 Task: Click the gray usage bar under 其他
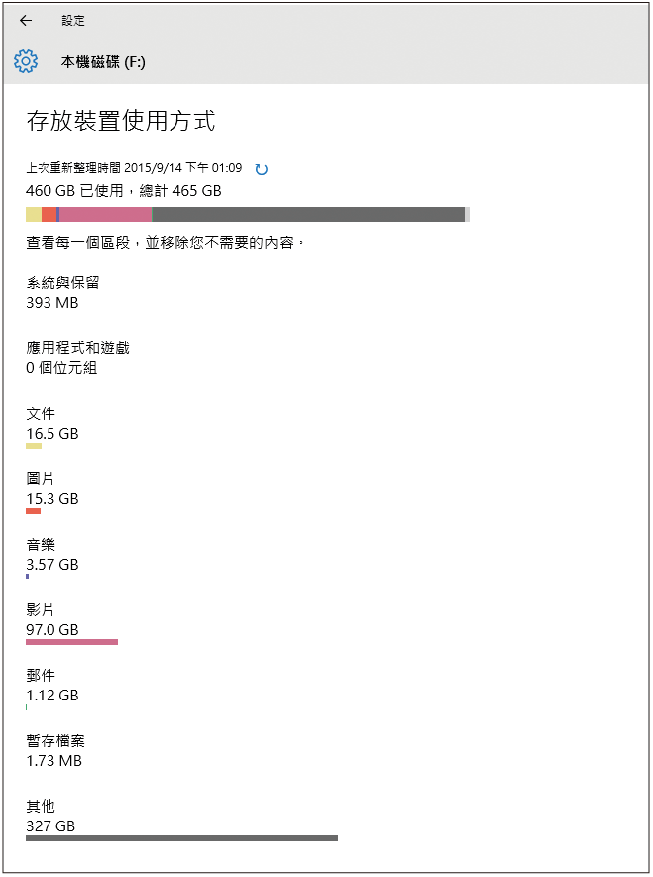pos(182,837)
